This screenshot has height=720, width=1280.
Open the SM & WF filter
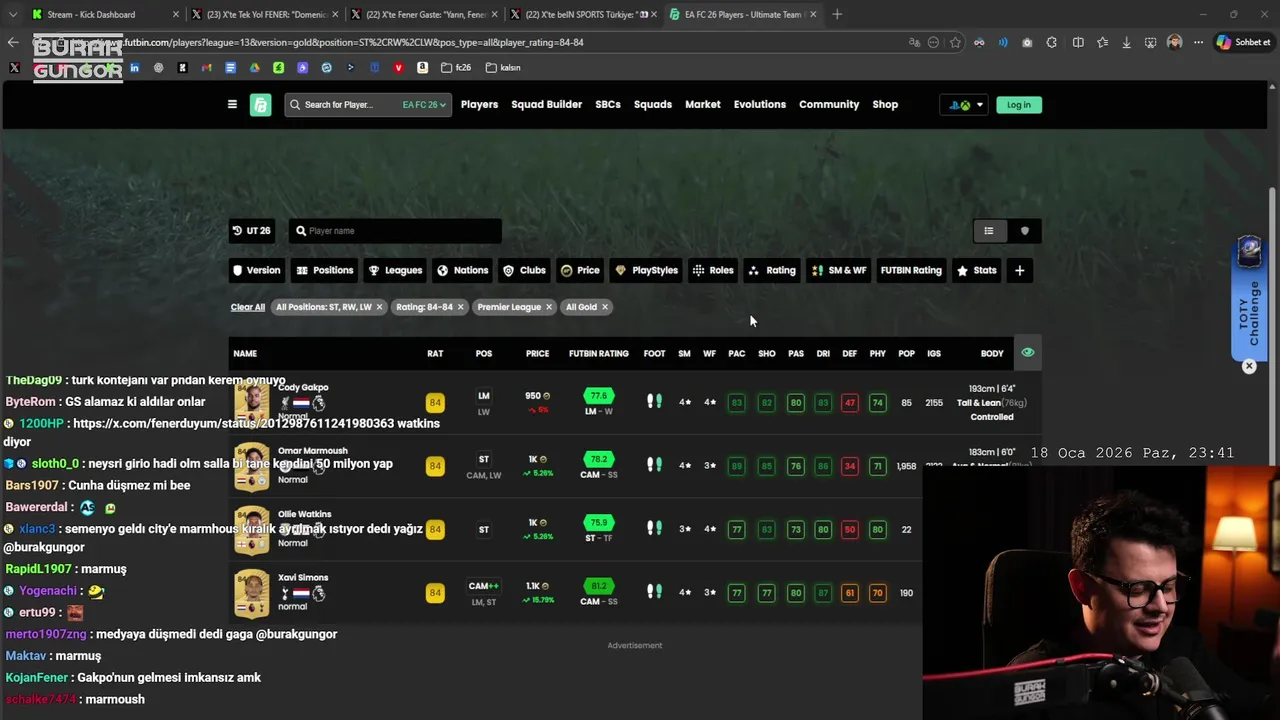click(x=839, y=271)
